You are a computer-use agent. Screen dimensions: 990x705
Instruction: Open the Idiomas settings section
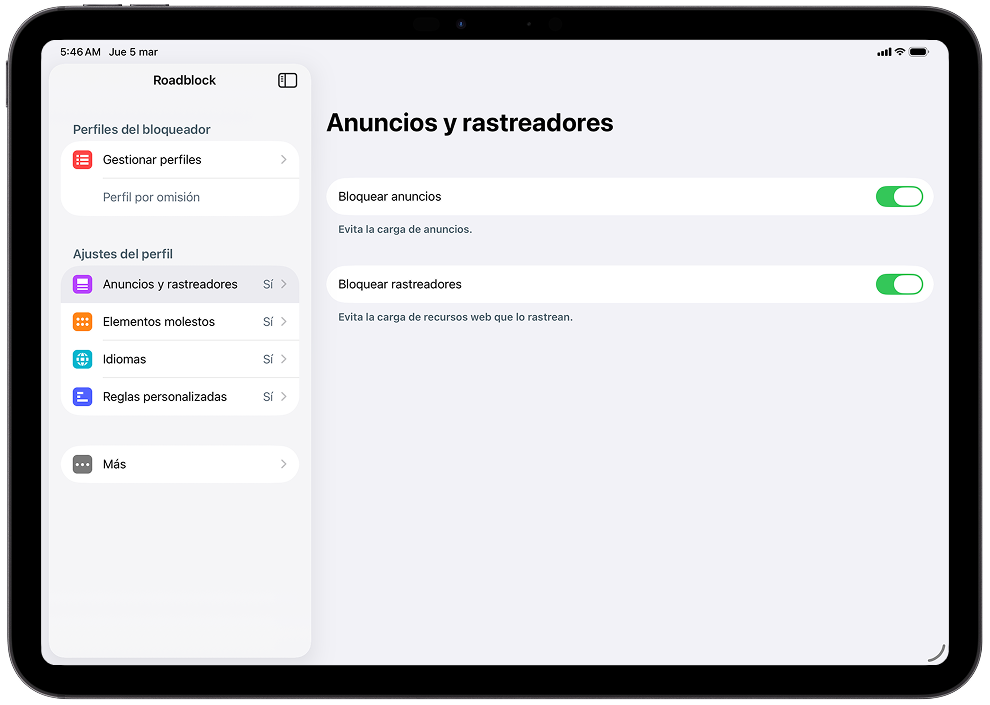(x=125, y=359)
